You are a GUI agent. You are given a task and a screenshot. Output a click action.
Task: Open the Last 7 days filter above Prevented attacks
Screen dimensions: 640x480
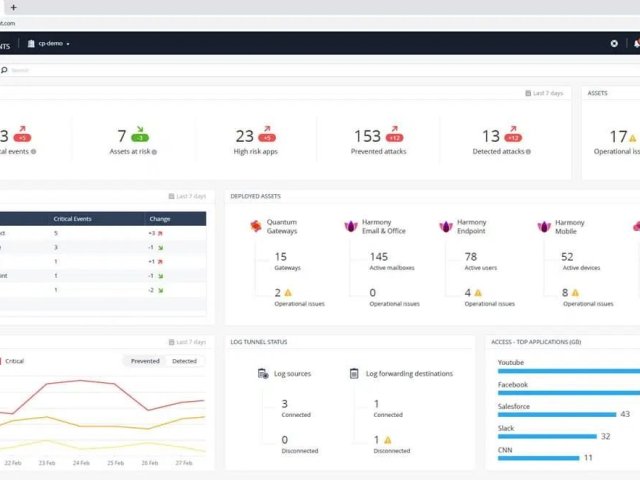coord(545,93)
